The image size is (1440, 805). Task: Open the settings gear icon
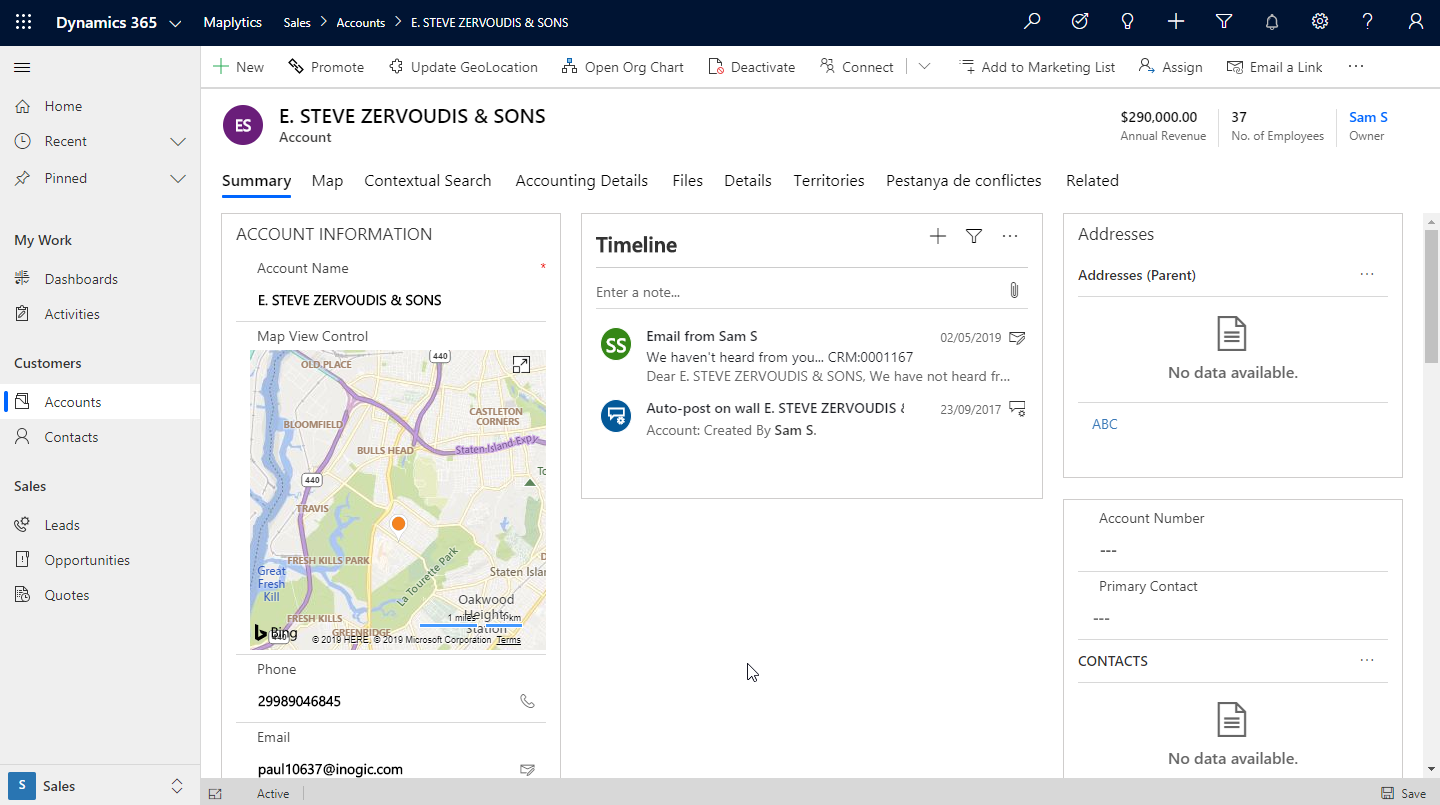1320,22
